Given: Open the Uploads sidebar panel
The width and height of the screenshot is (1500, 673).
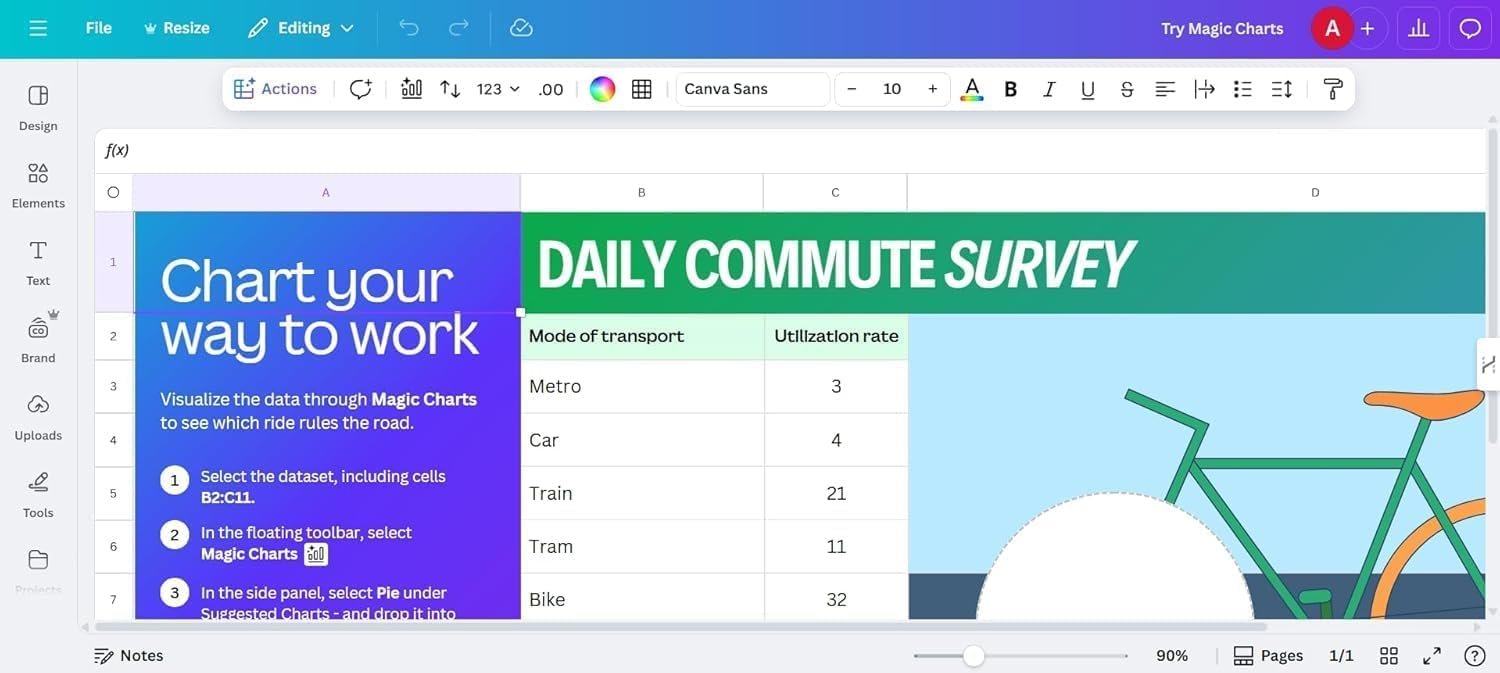Looking at the screenshot, I should coord(38,417).
